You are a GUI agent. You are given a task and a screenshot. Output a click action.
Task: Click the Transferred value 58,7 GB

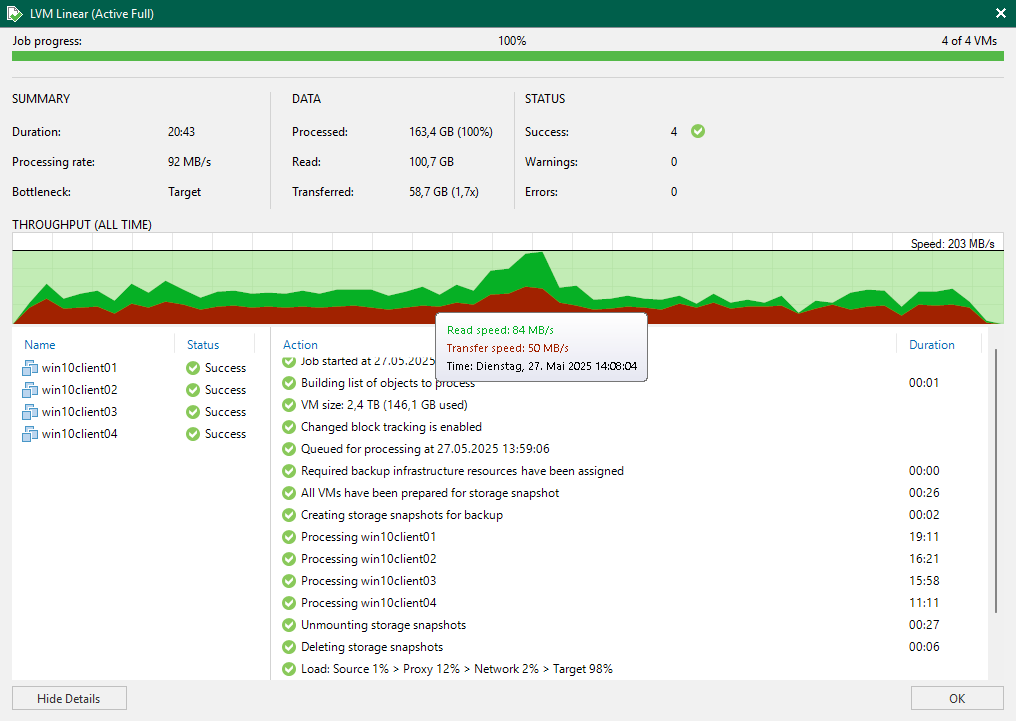(444, 192)
